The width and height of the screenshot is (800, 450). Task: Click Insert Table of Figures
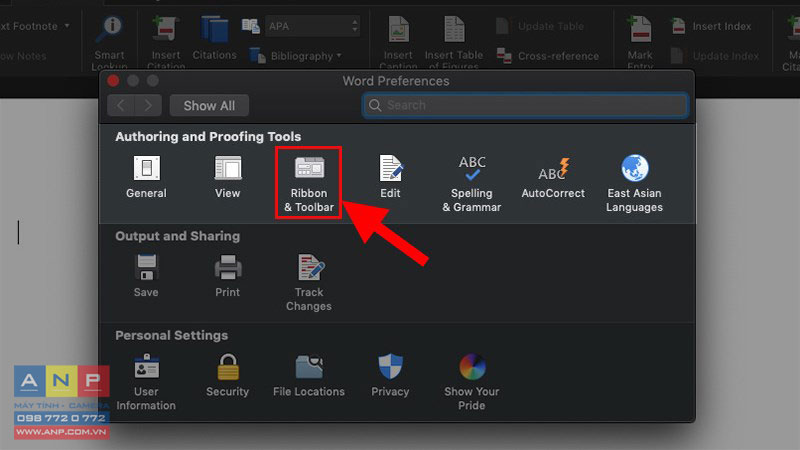454,42
